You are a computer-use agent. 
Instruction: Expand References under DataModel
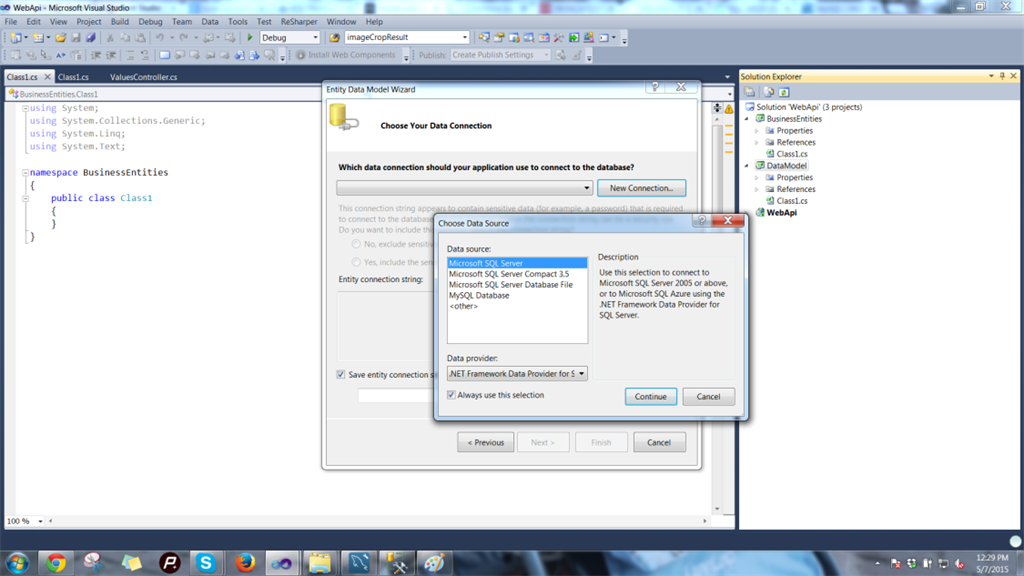pyautogui.click(x=758, y=189)
